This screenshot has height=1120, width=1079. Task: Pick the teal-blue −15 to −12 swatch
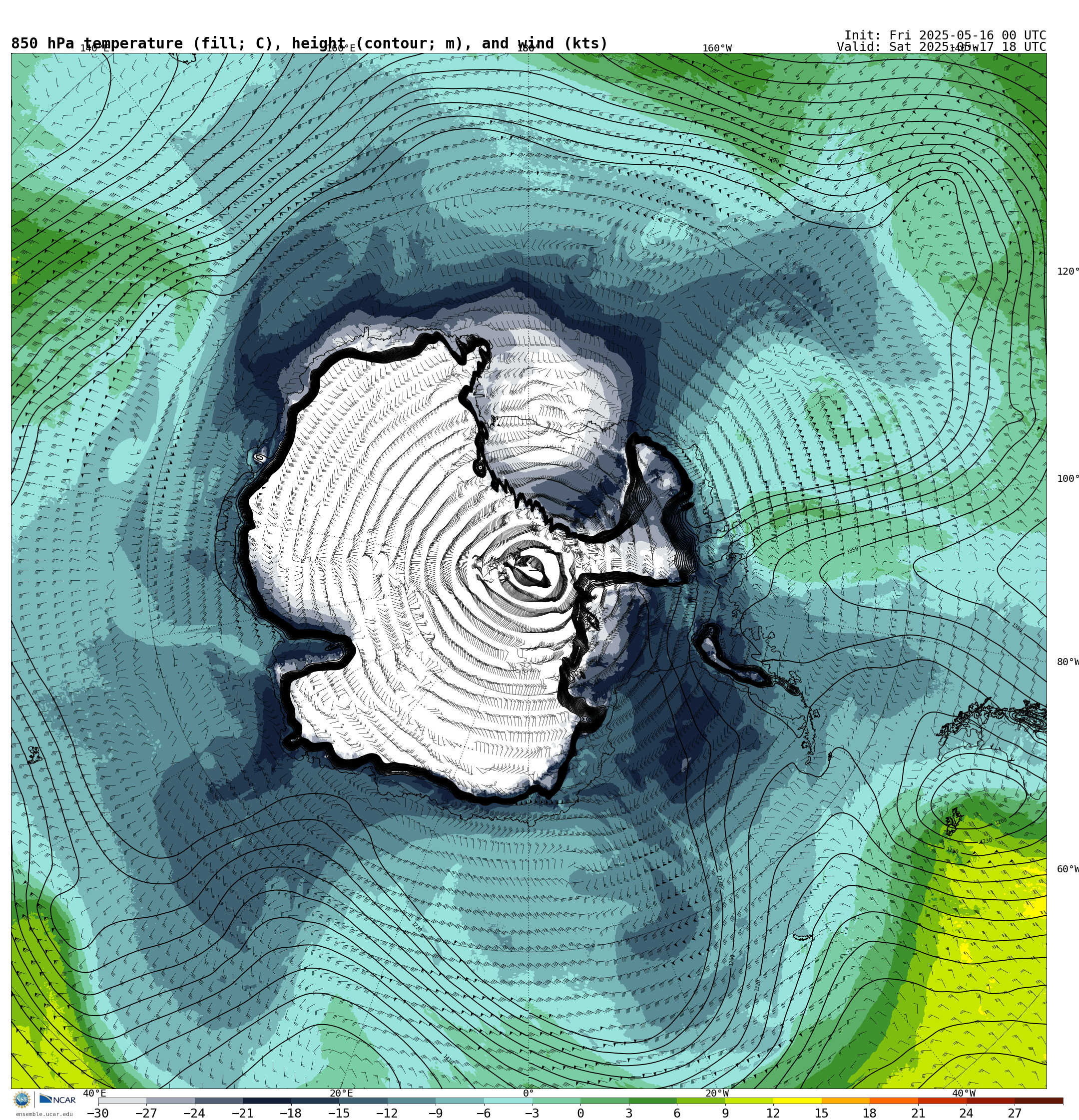(363, 1101)
